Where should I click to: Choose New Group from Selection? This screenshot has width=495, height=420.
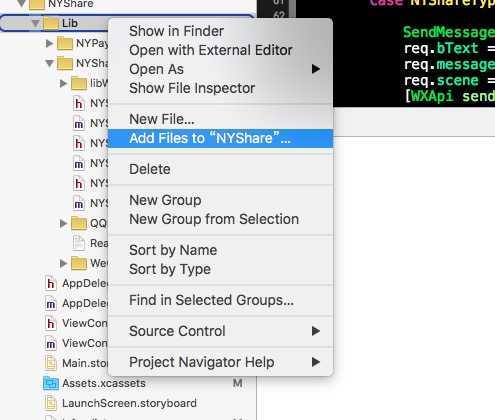coord(214,219)
